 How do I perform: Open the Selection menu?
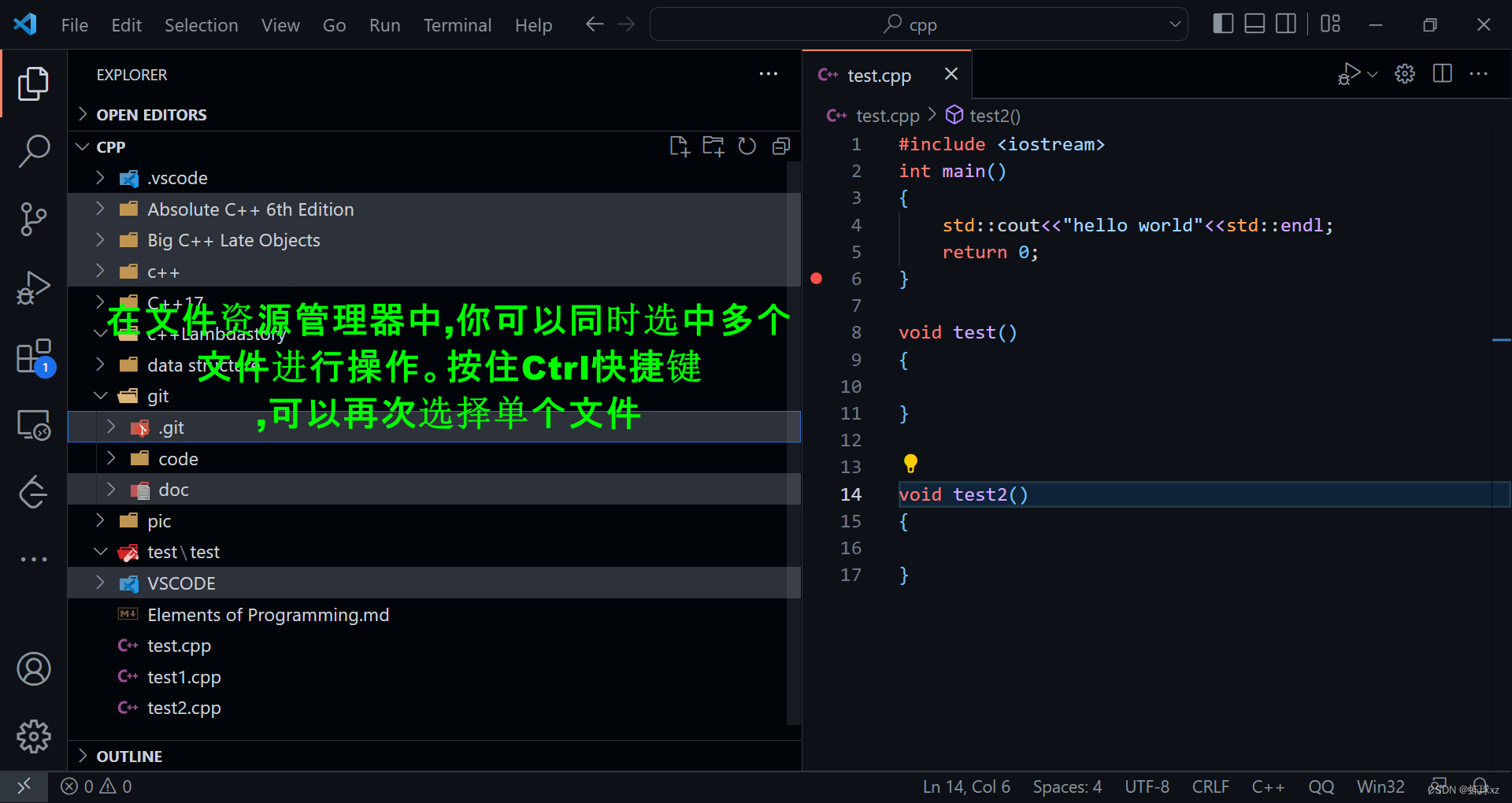coord(201,25)
